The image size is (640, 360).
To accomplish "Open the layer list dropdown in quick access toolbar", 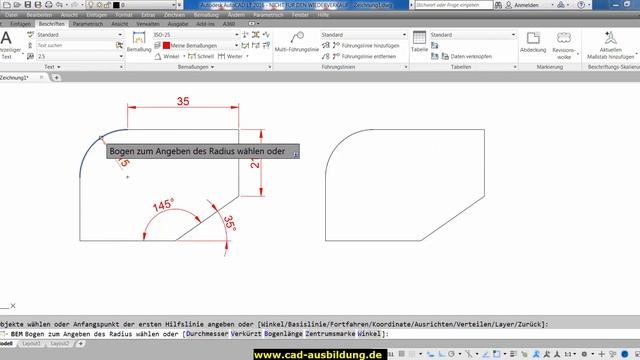I will (174, 5).
